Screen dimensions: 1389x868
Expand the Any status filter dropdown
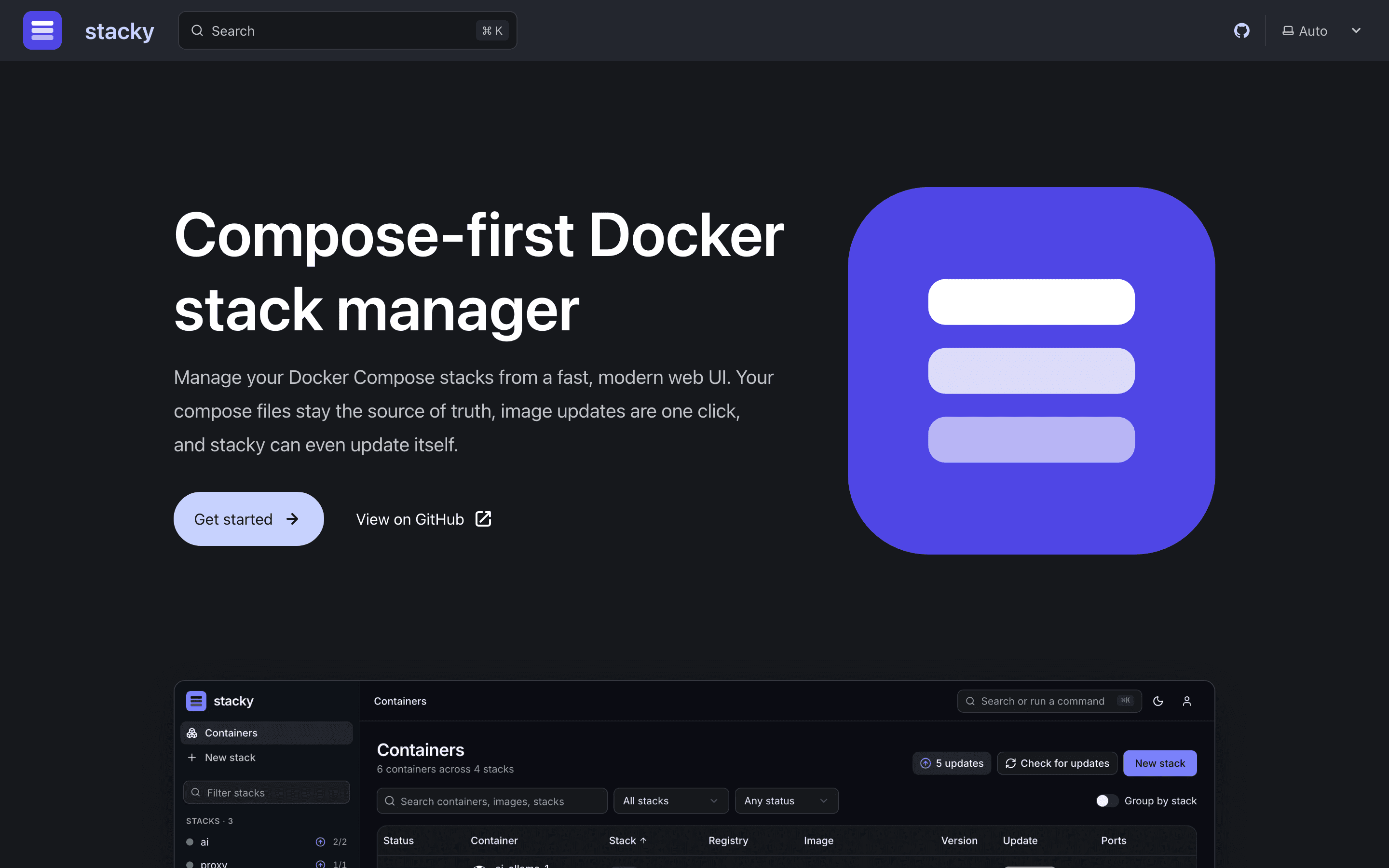786,801
